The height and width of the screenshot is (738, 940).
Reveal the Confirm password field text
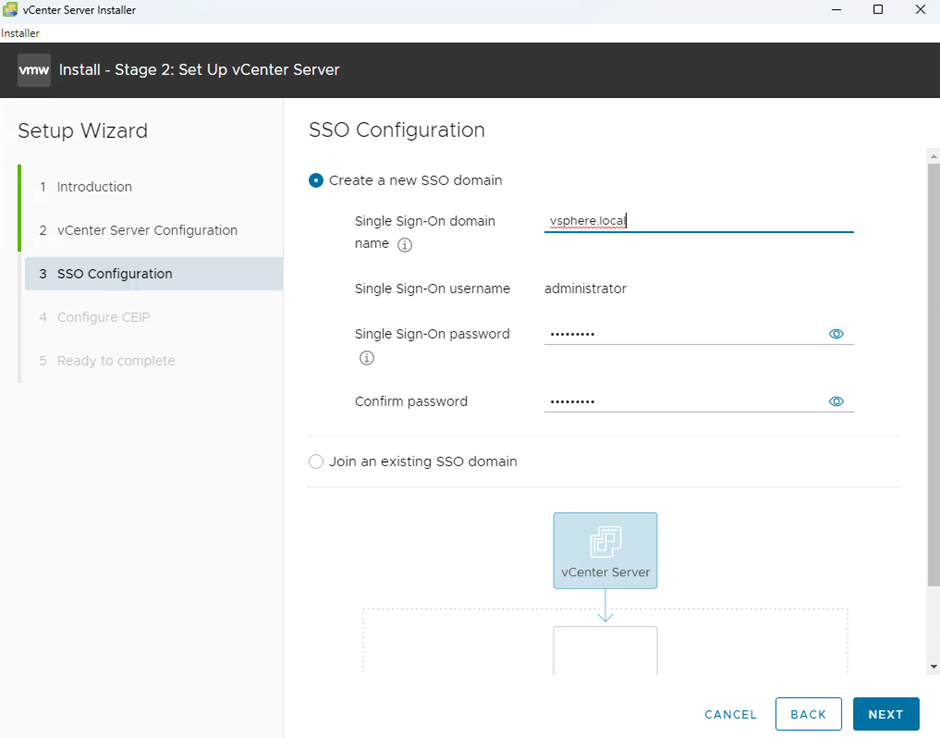coord(836,402)
